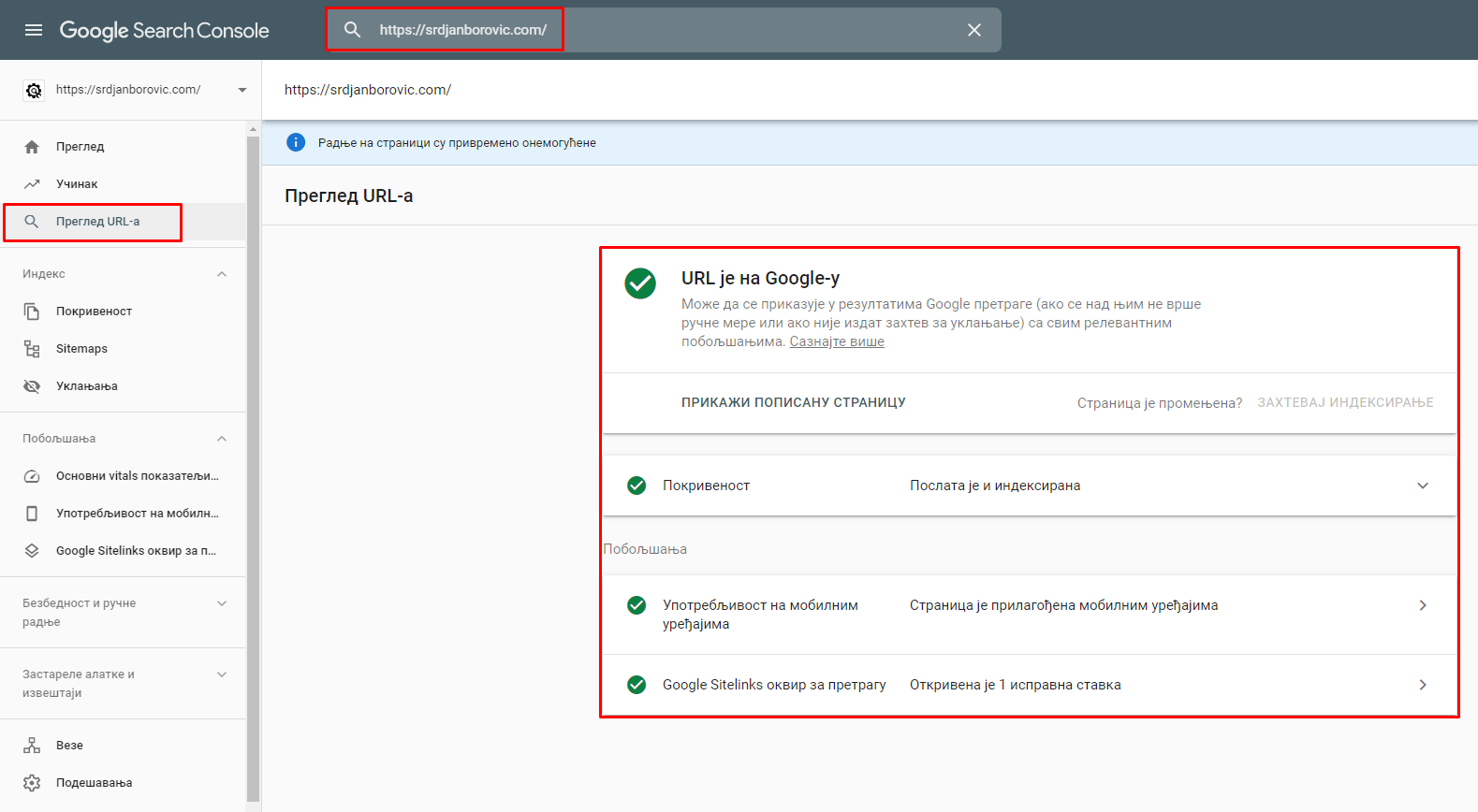This screenshot has width=1478, height=812.
Task: Click the Везе links icon
Action: [x=32, y=746]
